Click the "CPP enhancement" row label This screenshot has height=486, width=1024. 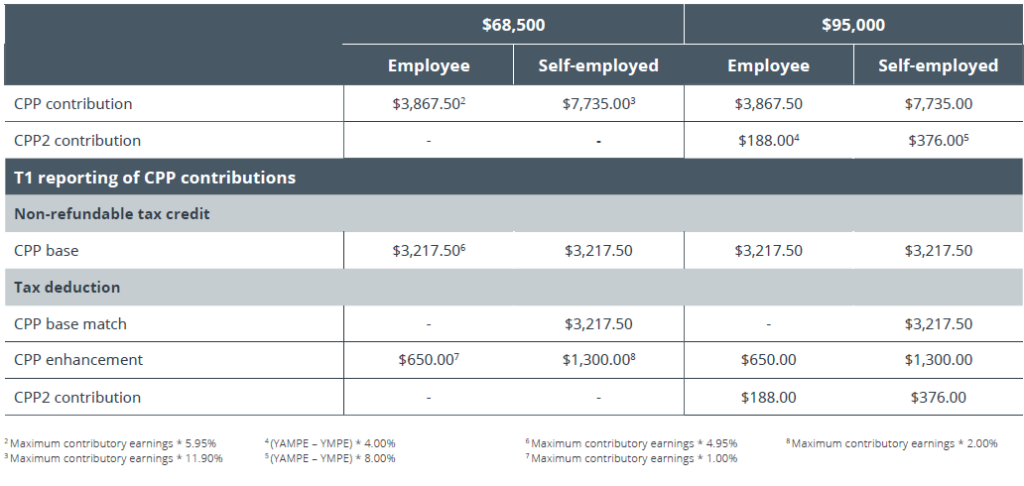point(79,360)
